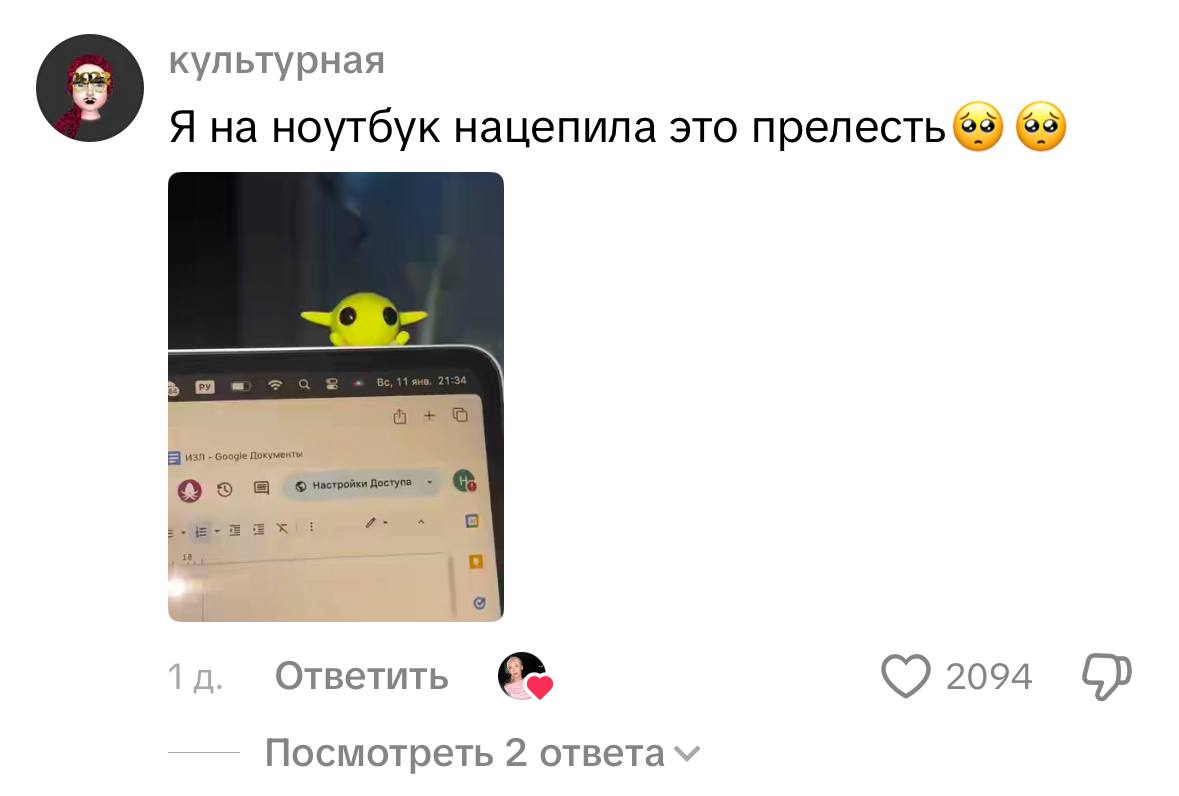1179x796 pixels.
Task: Open the attached laptop photo
Action: [335, 397]
